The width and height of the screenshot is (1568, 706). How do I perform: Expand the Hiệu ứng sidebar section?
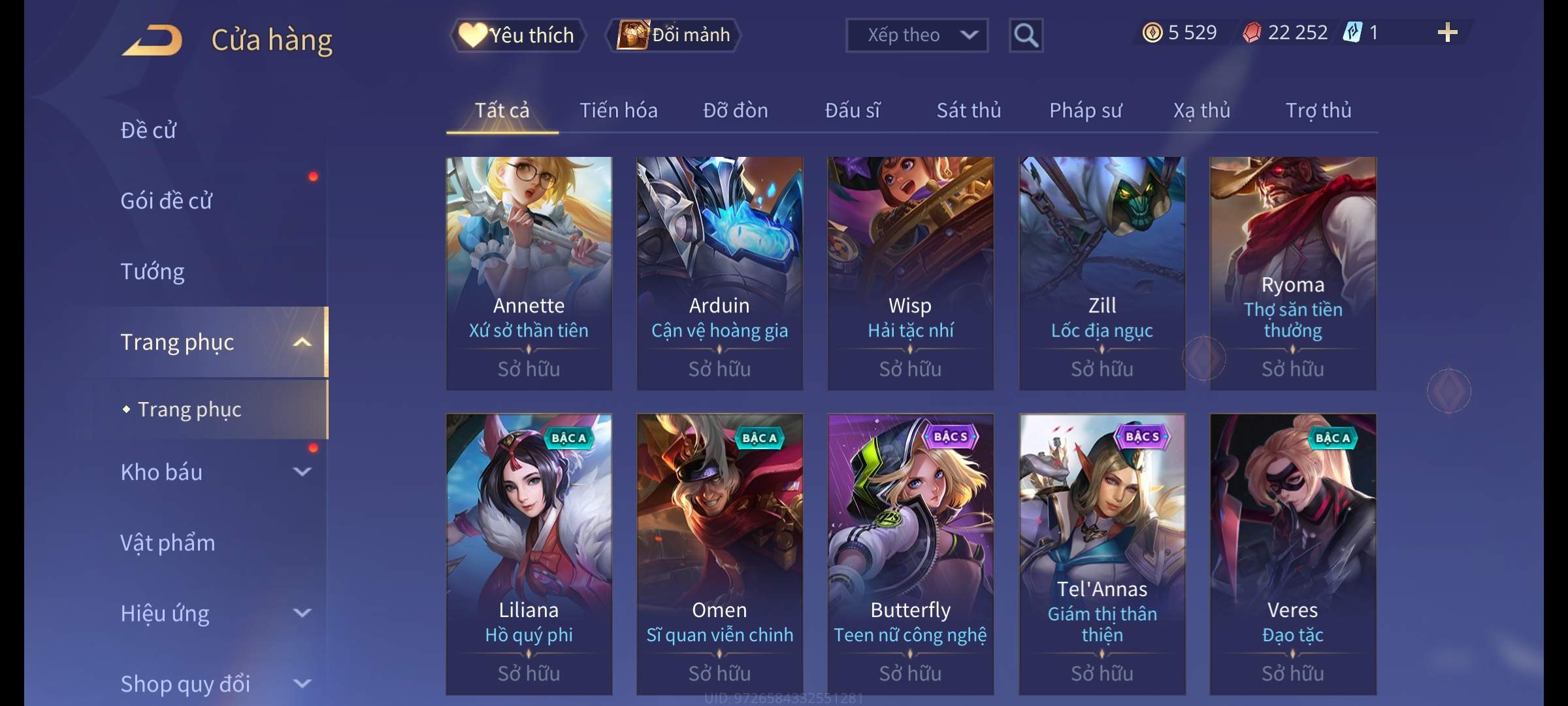pos(302,613)
